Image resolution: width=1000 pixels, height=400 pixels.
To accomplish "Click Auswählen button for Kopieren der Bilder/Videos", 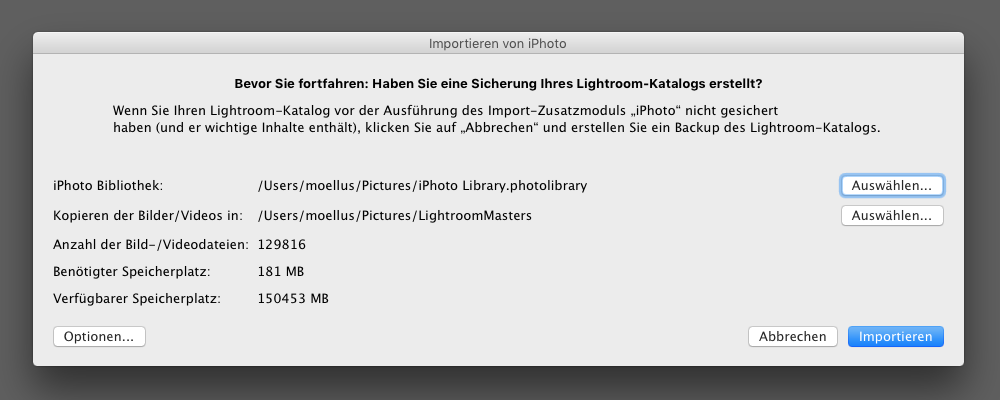I will click(892, 216).
